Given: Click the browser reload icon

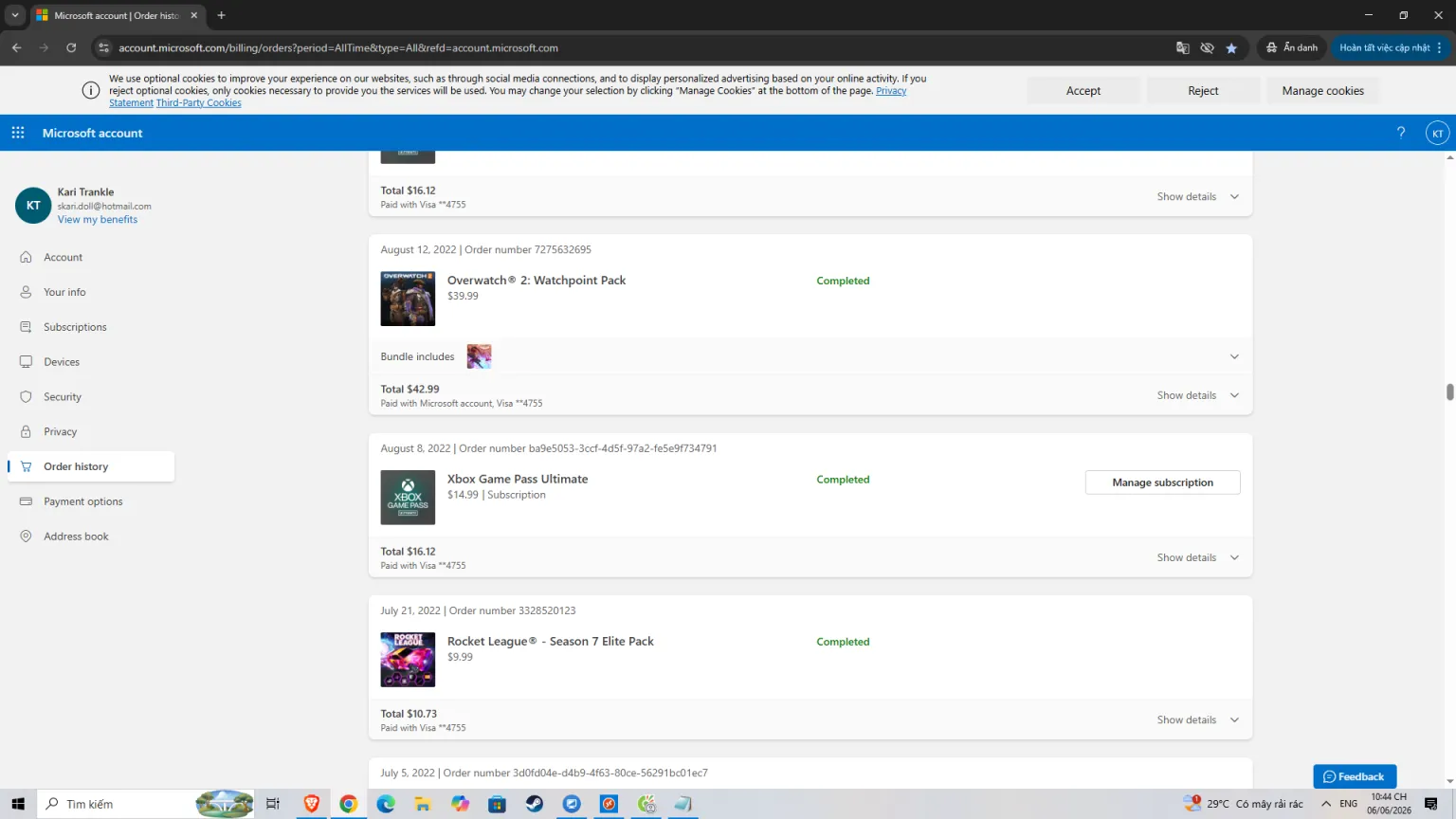Looking at the screenshot, I should click(71, 47).
